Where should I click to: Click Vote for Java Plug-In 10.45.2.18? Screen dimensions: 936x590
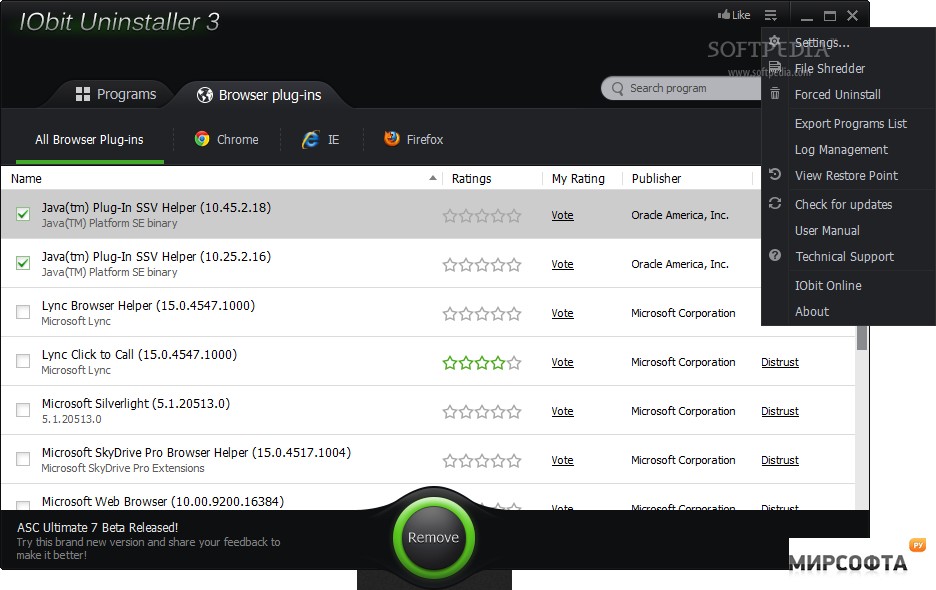562,216
